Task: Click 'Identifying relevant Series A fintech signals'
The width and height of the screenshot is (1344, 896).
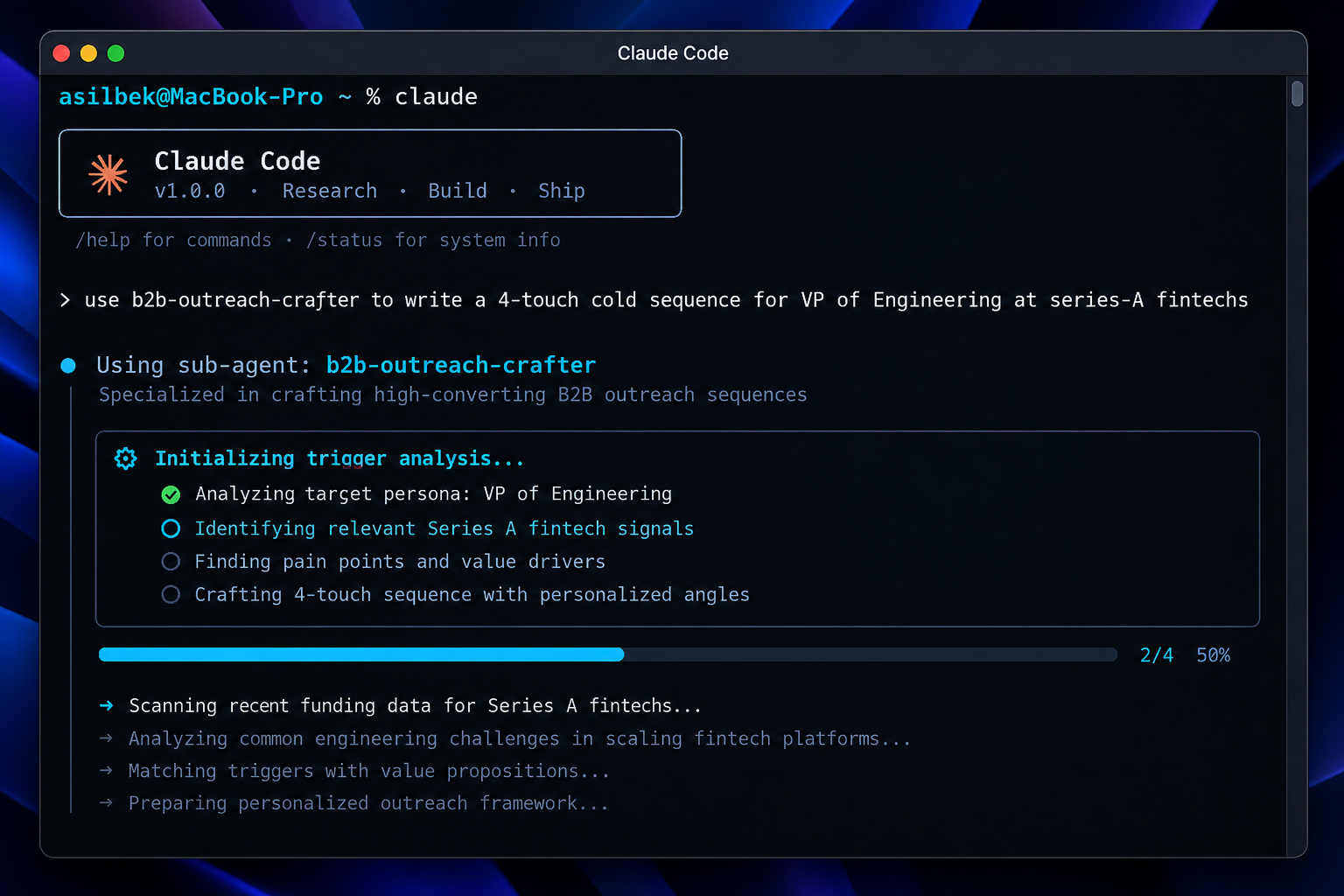Action: coord(444,528)
